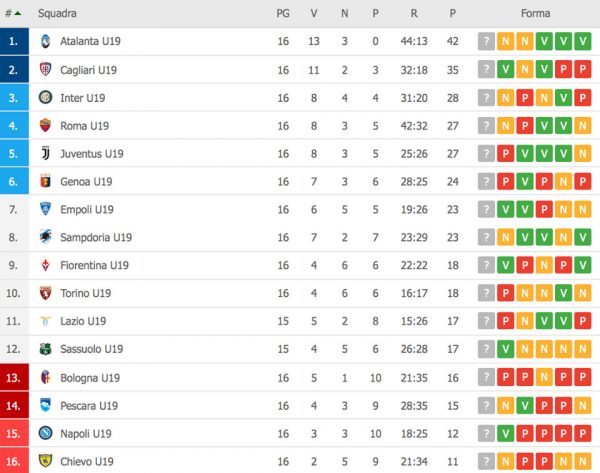Click the Fiorentina U19 team logo
This screenshot has height=473, width=600.
point(45,266)
